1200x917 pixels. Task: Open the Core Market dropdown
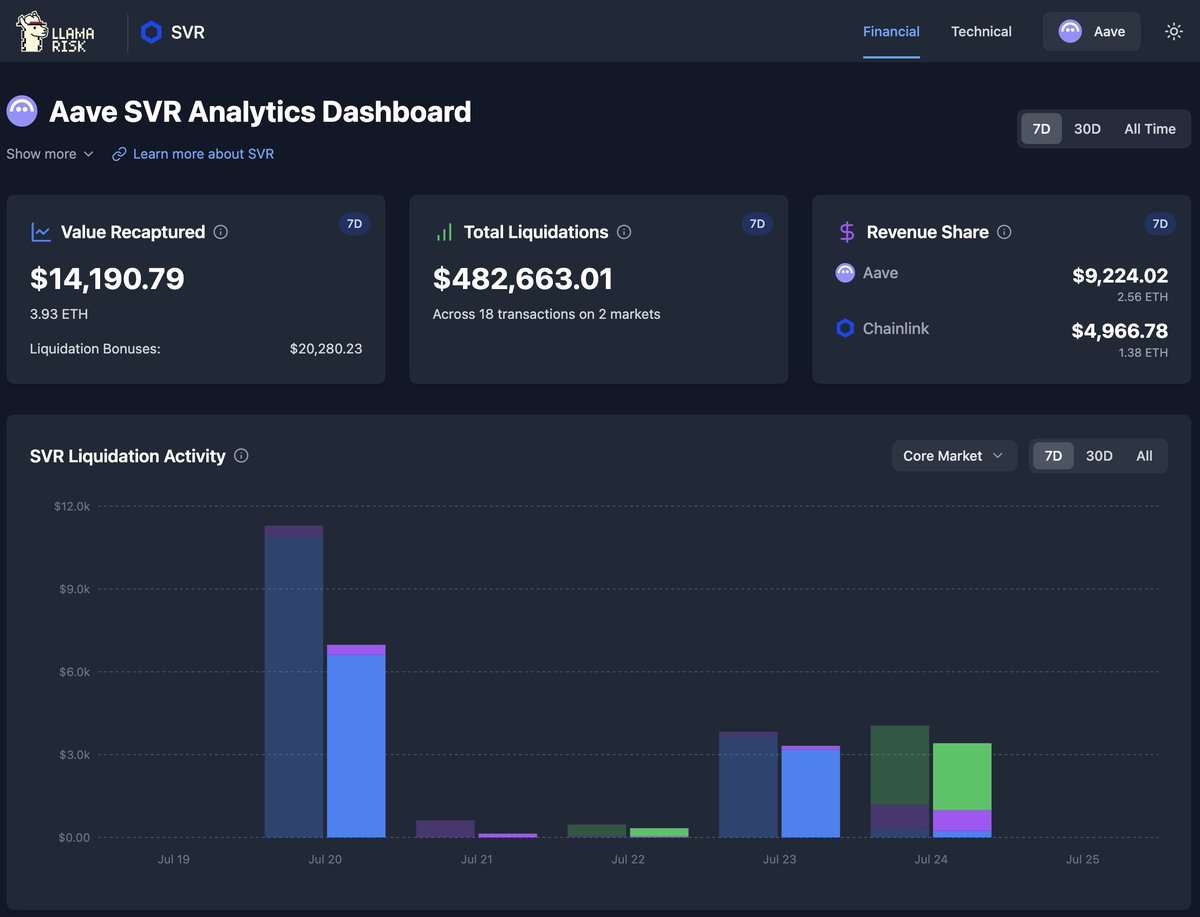pyautogui.click(x=954, y=455)
